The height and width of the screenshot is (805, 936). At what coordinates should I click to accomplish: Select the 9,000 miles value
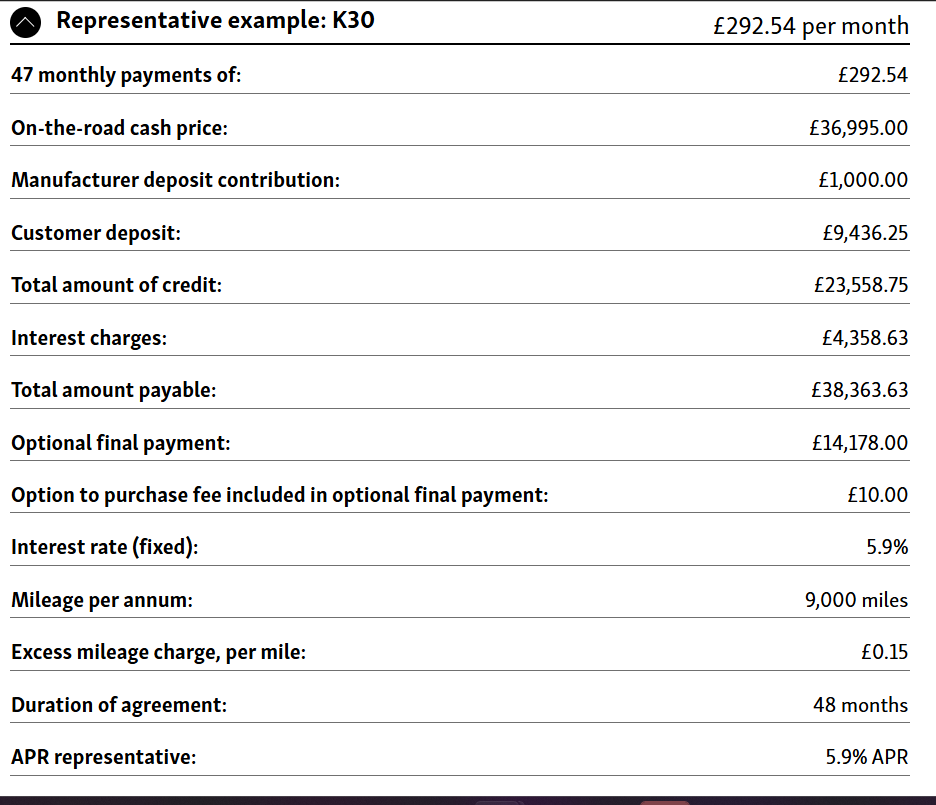[x=856, y=600]
